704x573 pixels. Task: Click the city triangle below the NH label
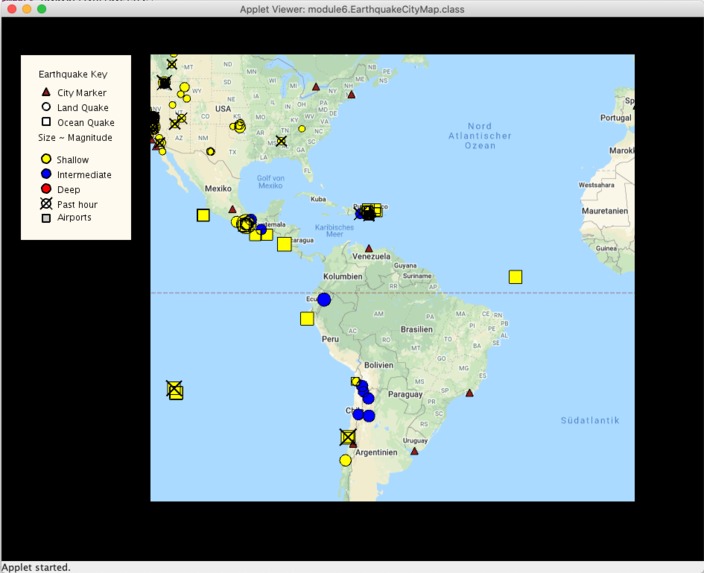click(x=352, y=94)
